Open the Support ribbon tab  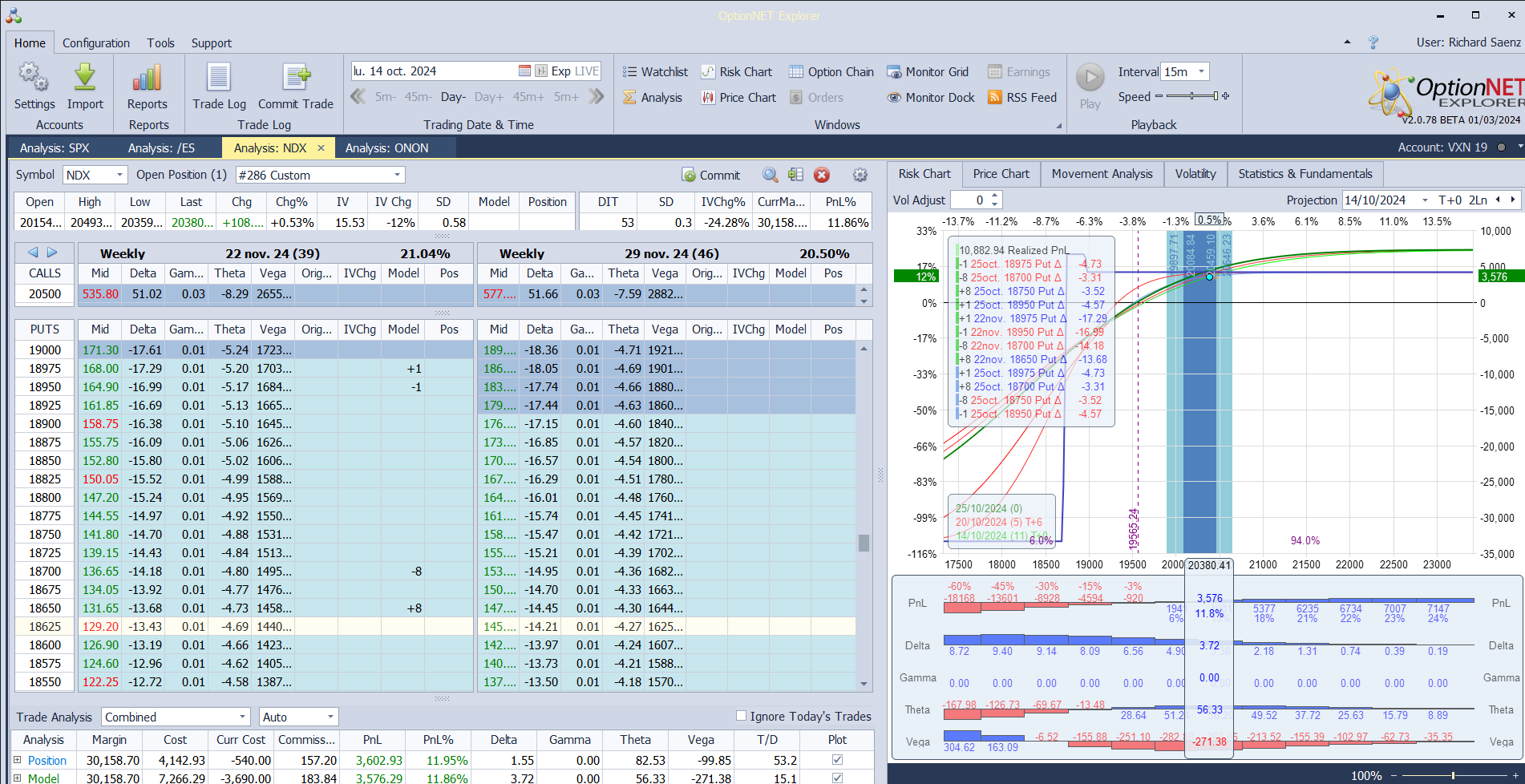click(211, 42)
